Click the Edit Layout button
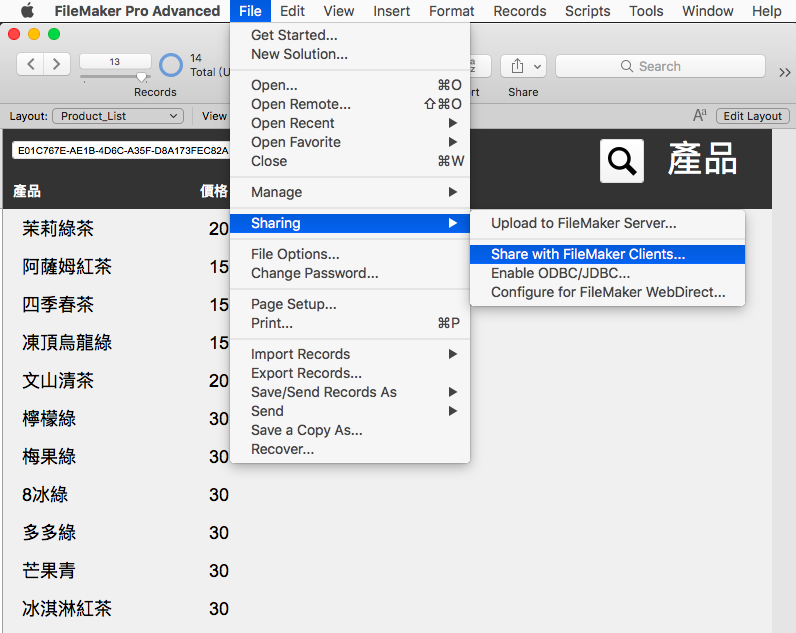The width and height of the screenshot is (796, 633). click(752, 116)
